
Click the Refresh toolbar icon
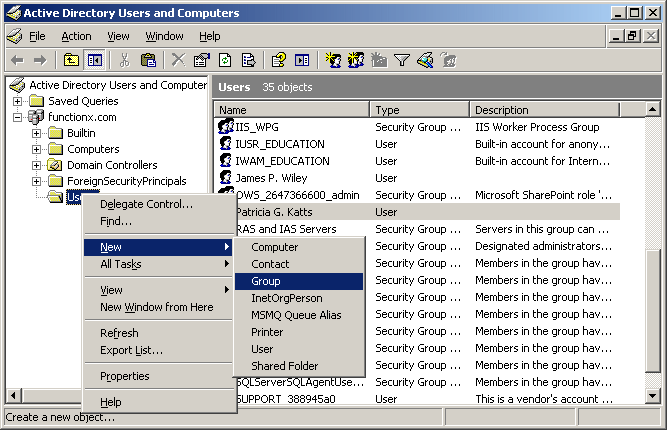tap(225, 60)
